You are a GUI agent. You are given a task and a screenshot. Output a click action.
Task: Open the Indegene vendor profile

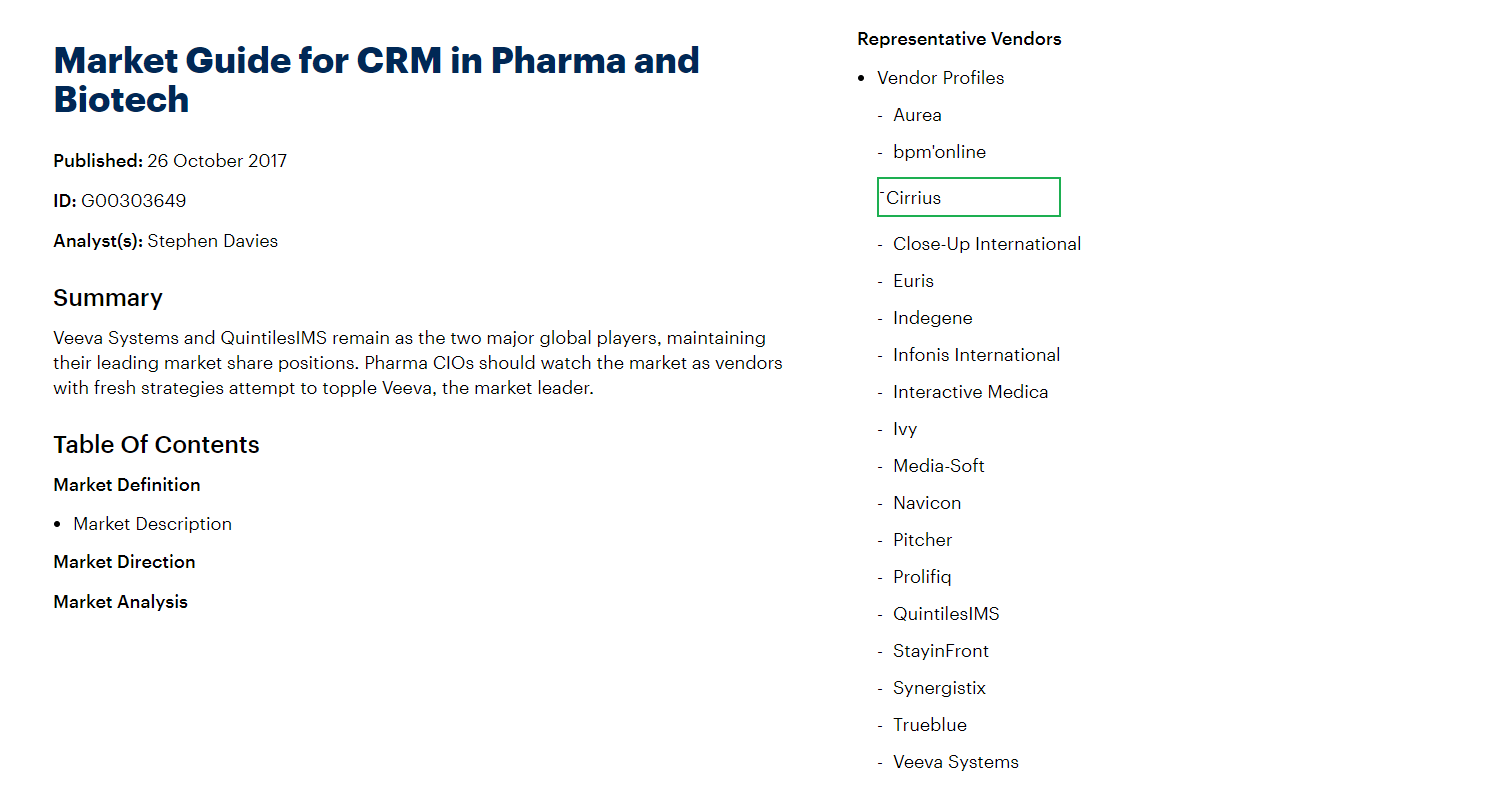(932, 318)
